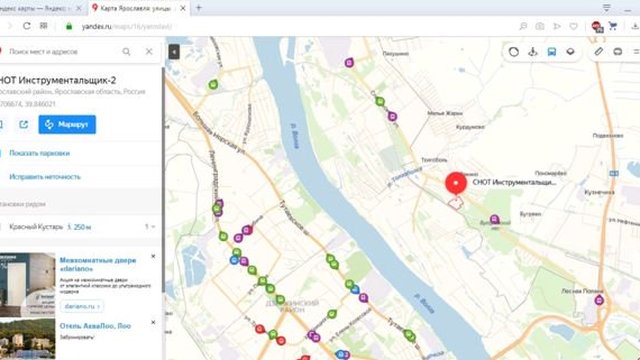Viewport: 640px width, 360px height.
Task: Click the Малые Жарки village label
Action: coord(445,113)
